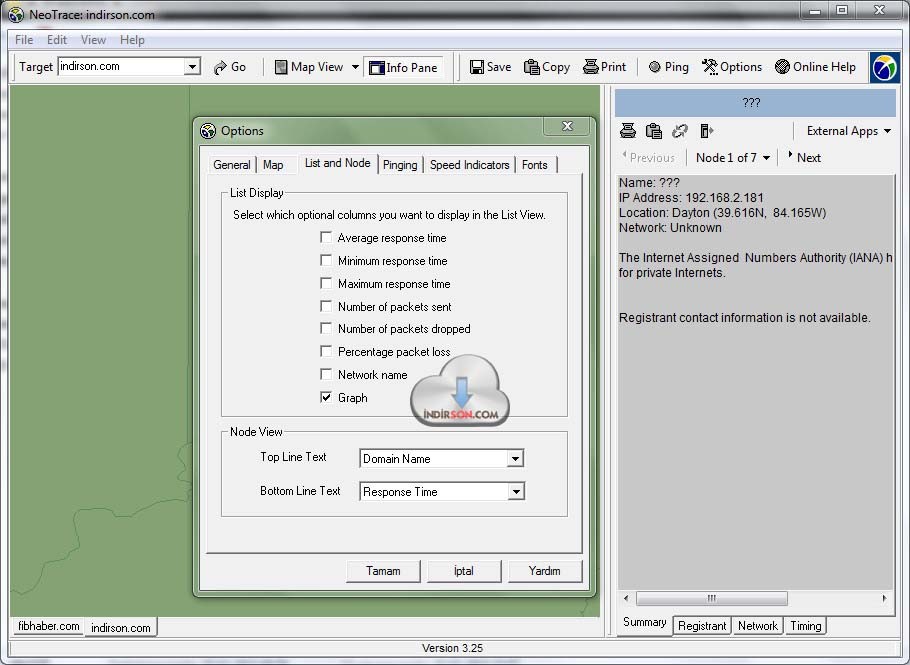This screenshot has height=665, width=910.
Task: Click the info pane scroll right arrow
Action: pos(884,598)
